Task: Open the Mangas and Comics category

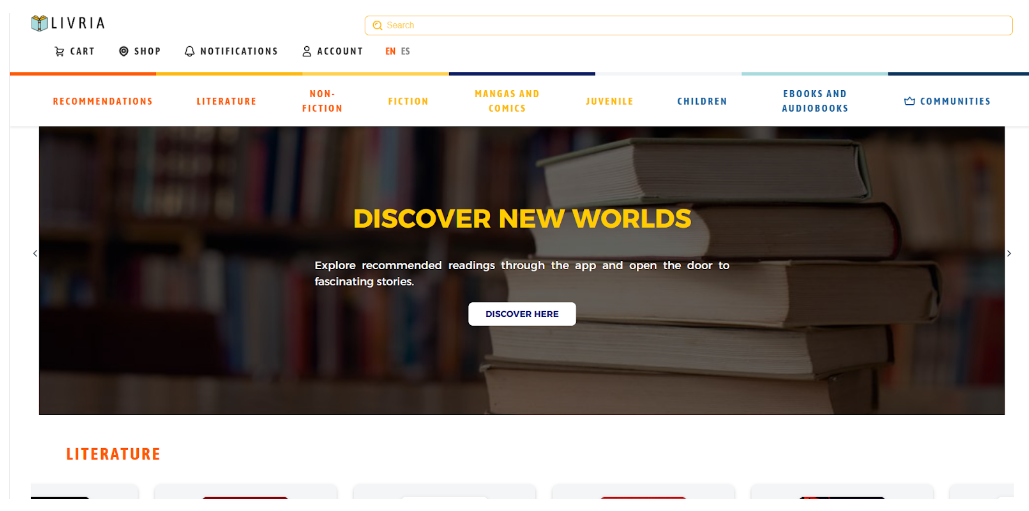Action: [507, 101]
